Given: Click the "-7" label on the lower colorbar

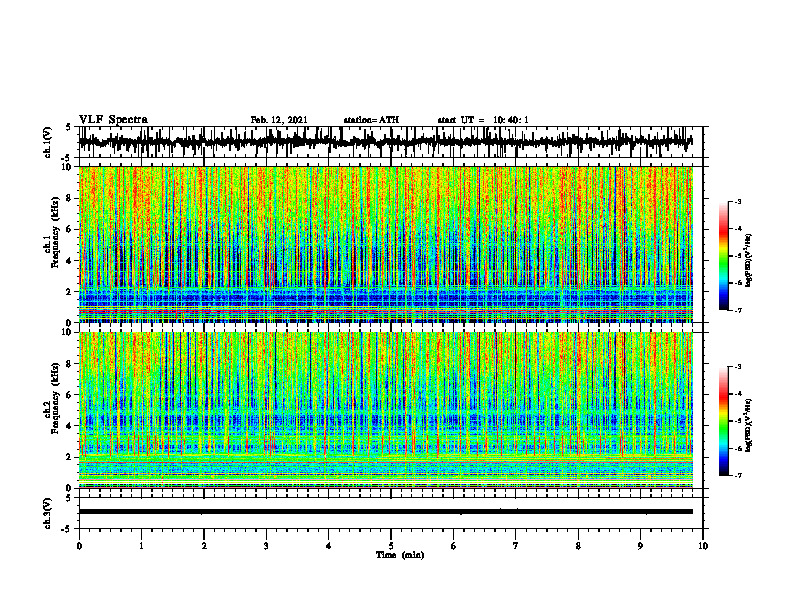Looking at the screenshot, I should click(x=737, y=476).
